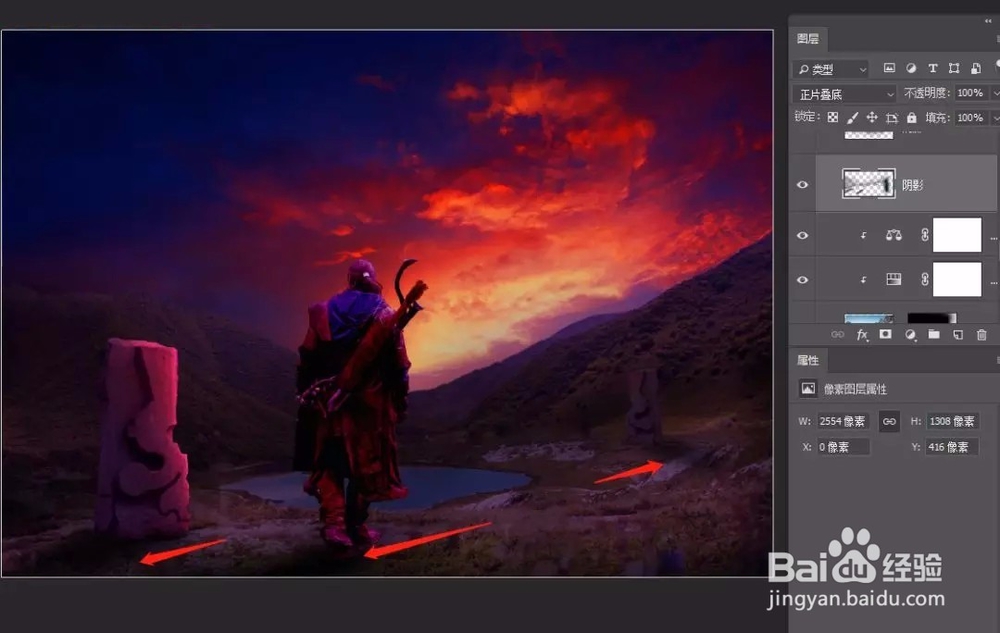Create new fill or adjustment layer icon
The width and height of the screenshot is (1000, 633).
910,335
